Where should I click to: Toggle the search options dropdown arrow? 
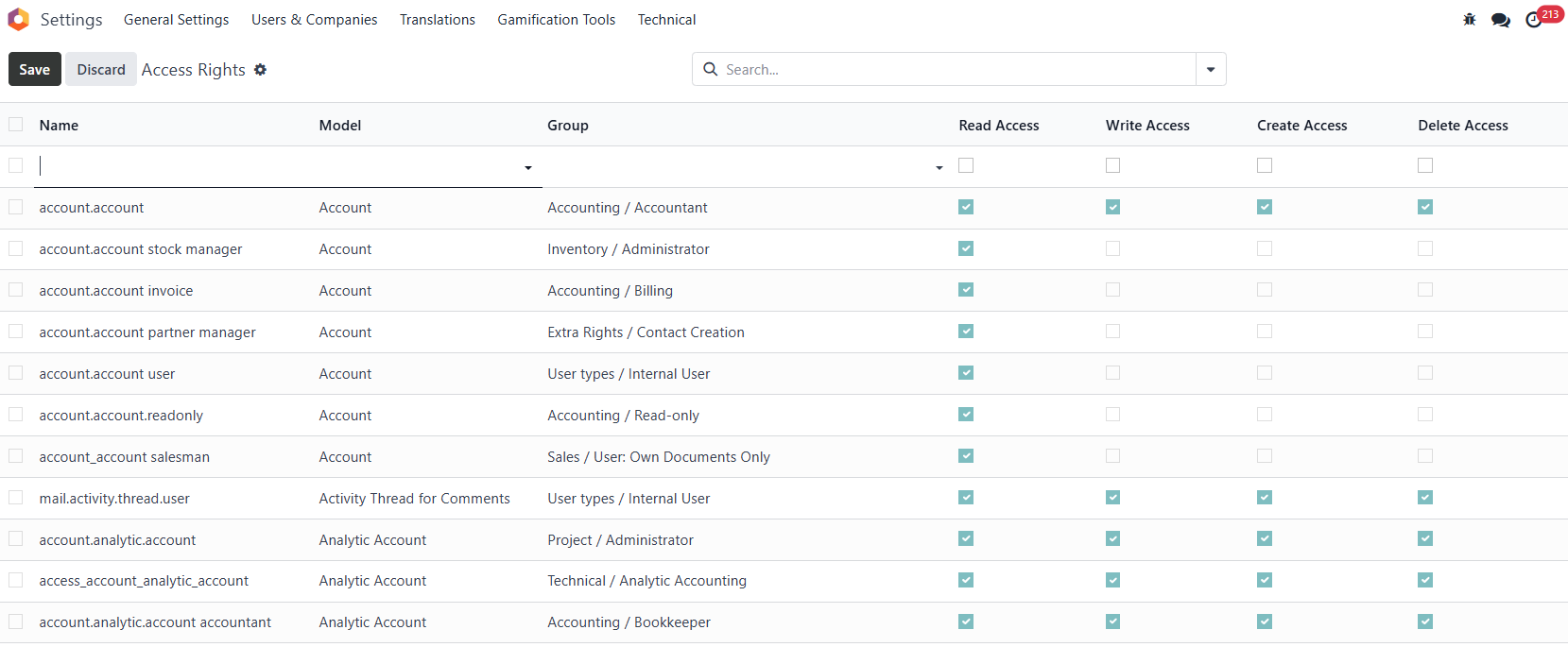(x=1211, y=69)
